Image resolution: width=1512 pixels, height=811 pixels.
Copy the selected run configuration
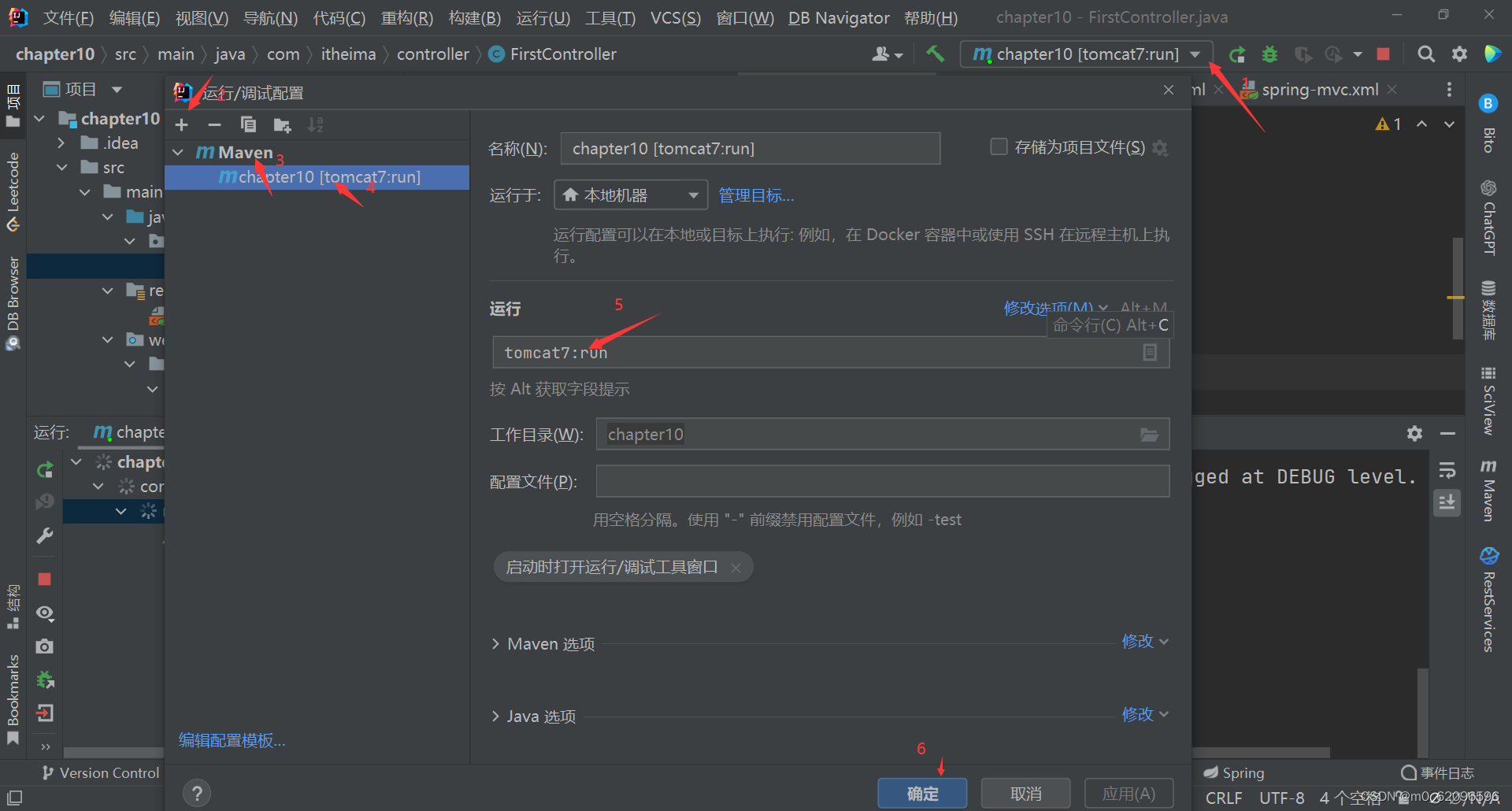tap(248, 124)
